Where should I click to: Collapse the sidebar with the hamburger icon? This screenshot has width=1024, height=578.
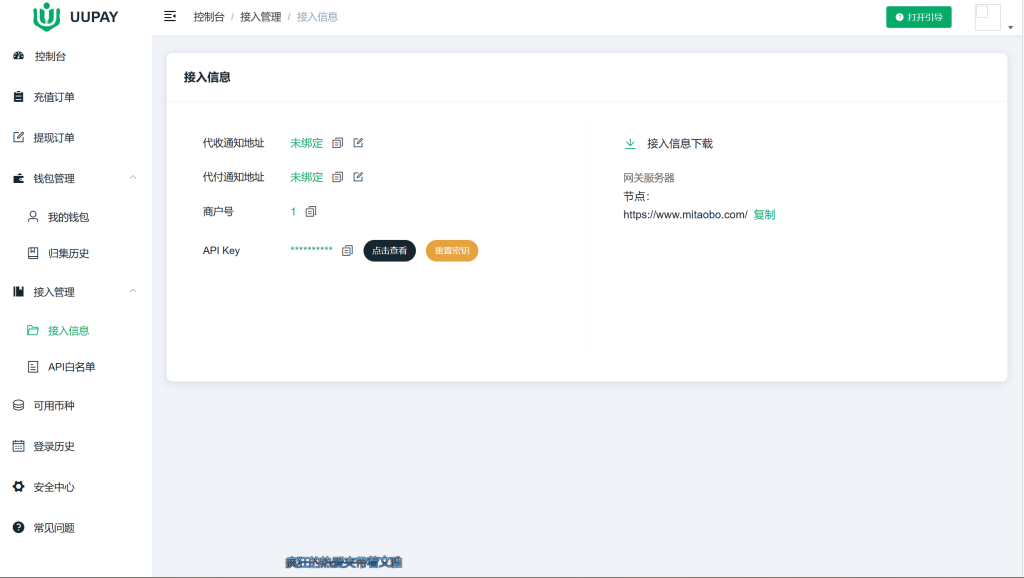click(x=170, y=17)
